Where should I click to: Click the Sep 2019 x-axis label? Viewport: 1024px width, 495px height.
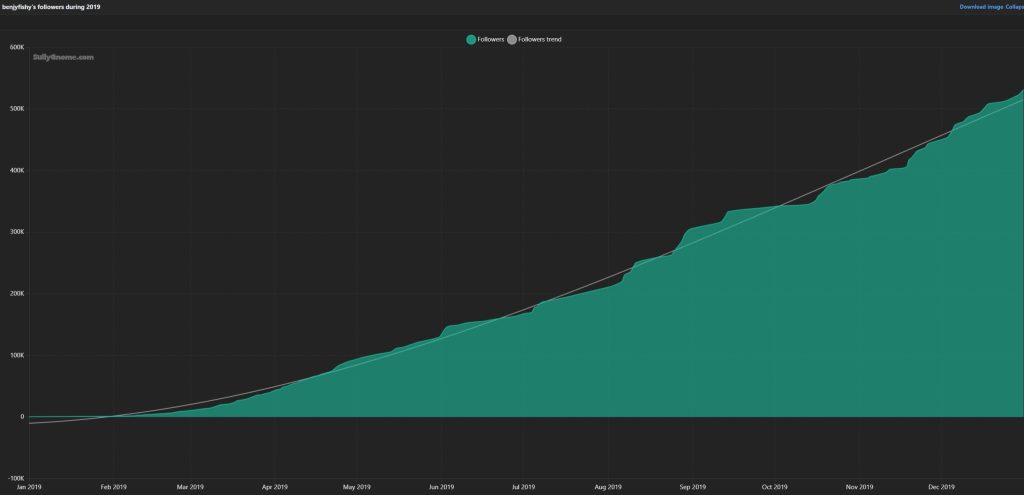point(693,487)
